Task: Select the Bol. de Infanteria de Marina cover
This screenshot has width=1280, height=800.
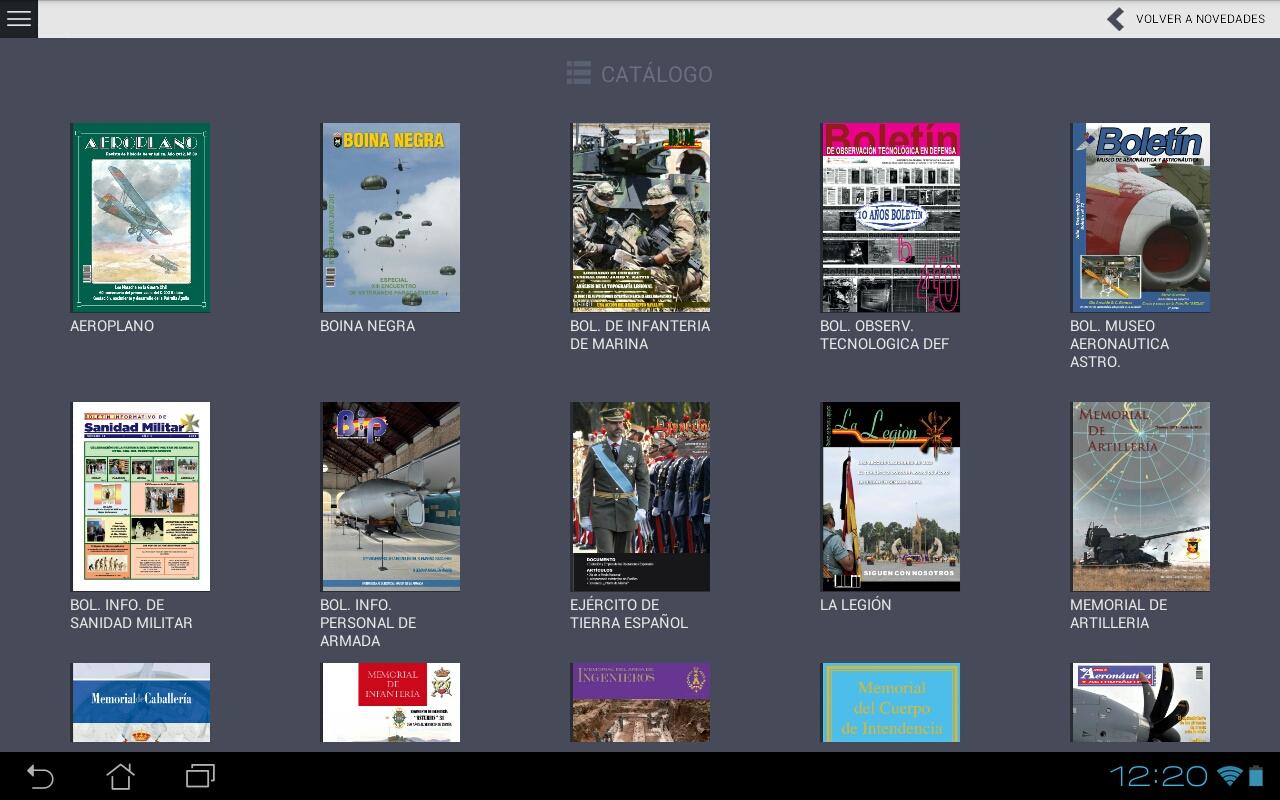Action: tap(640, 217)
